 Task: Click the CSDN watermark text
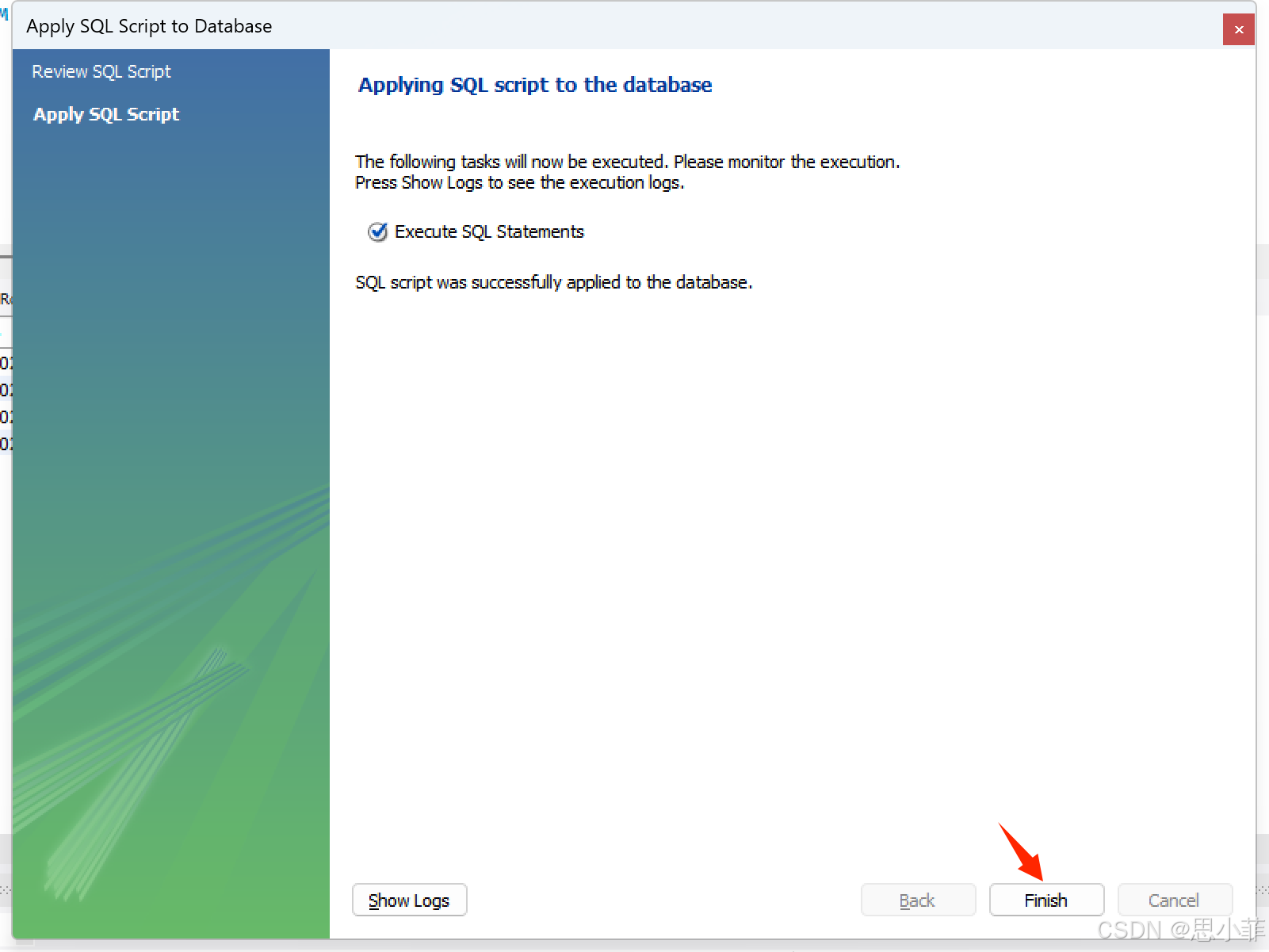pyautogui.click(x=1179, y=929)
